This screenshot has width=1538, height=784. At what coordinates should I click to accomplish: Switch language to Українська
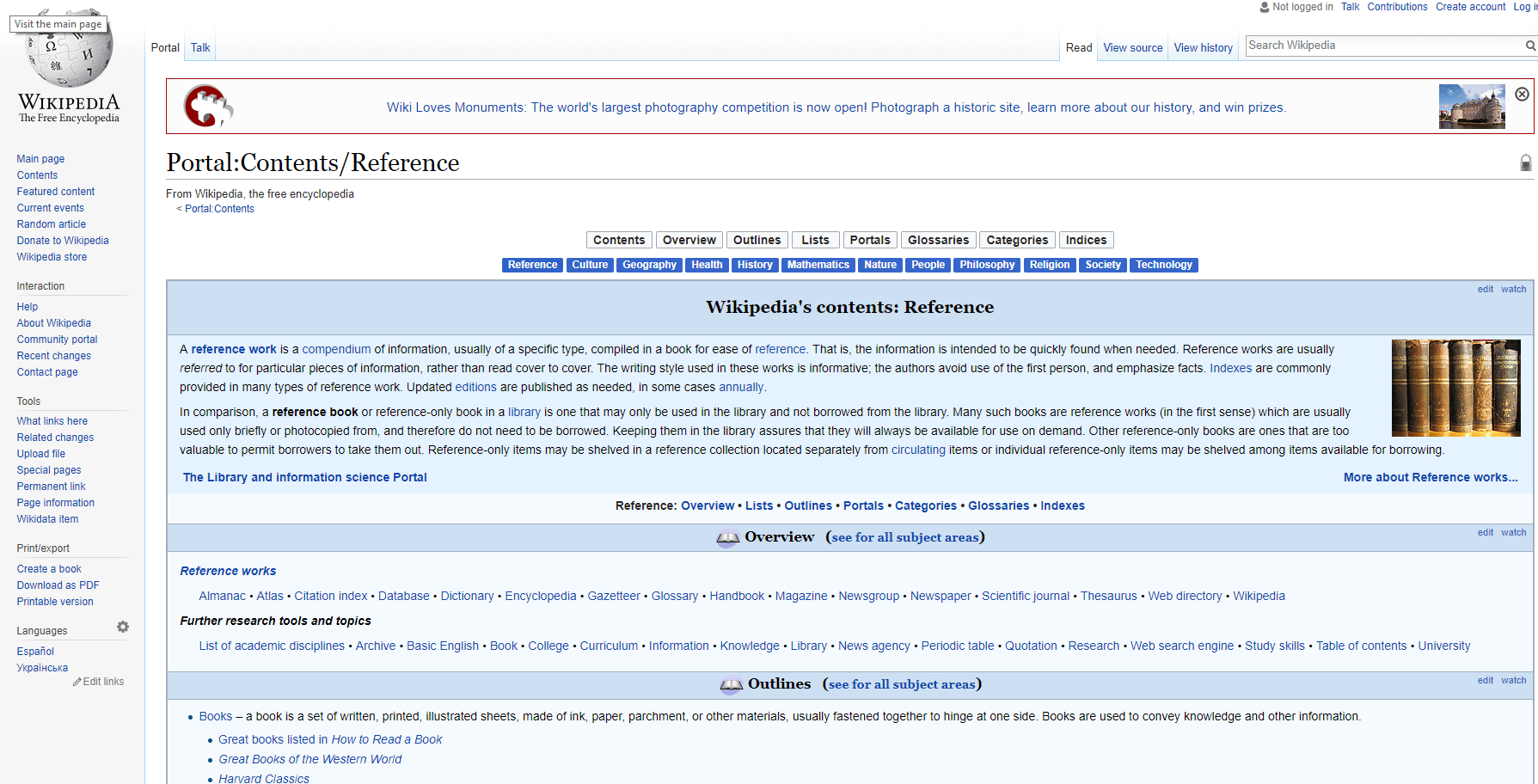tap(42, 668)
